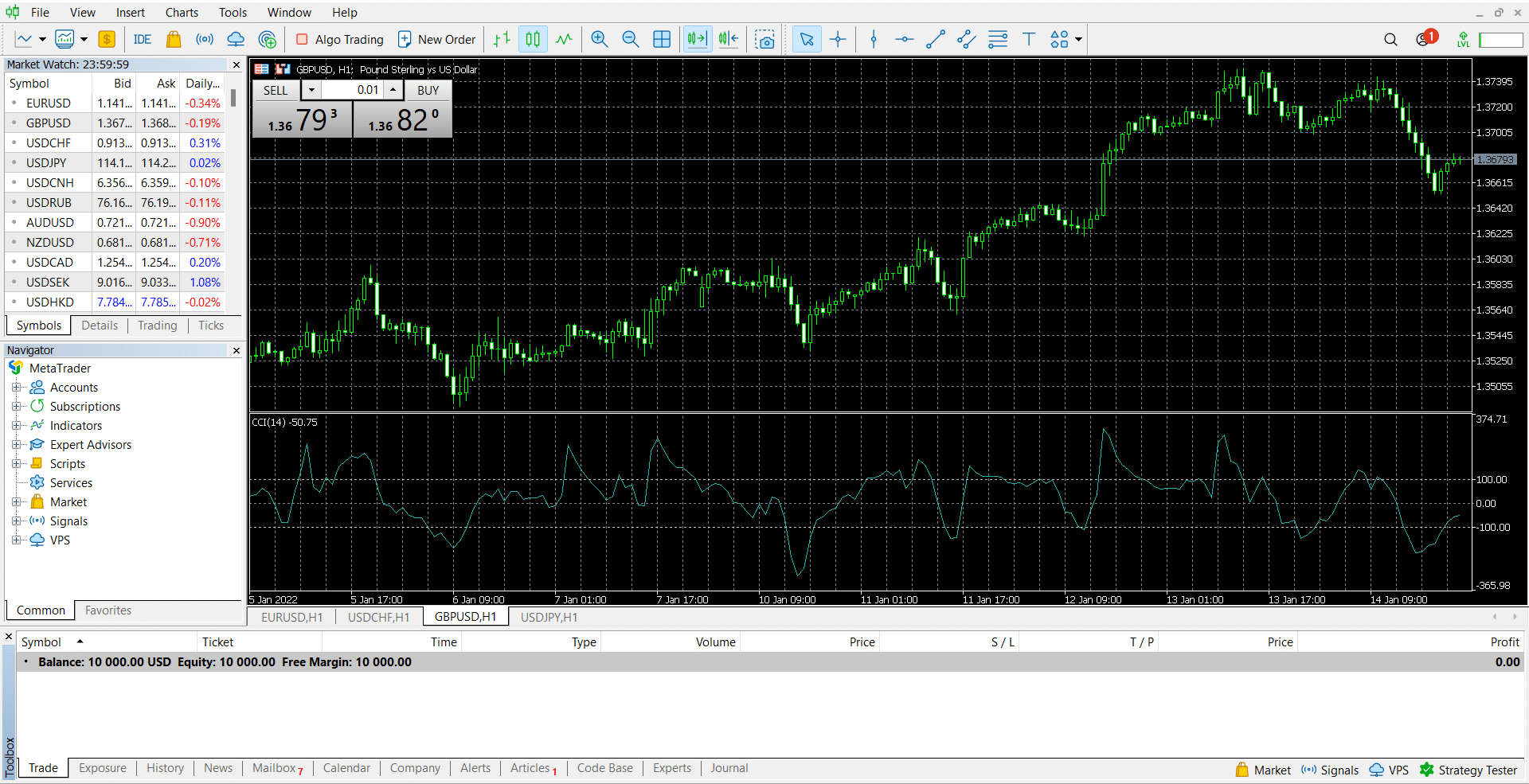
Task: Switch the chart to line display mode
Action: 564,39
